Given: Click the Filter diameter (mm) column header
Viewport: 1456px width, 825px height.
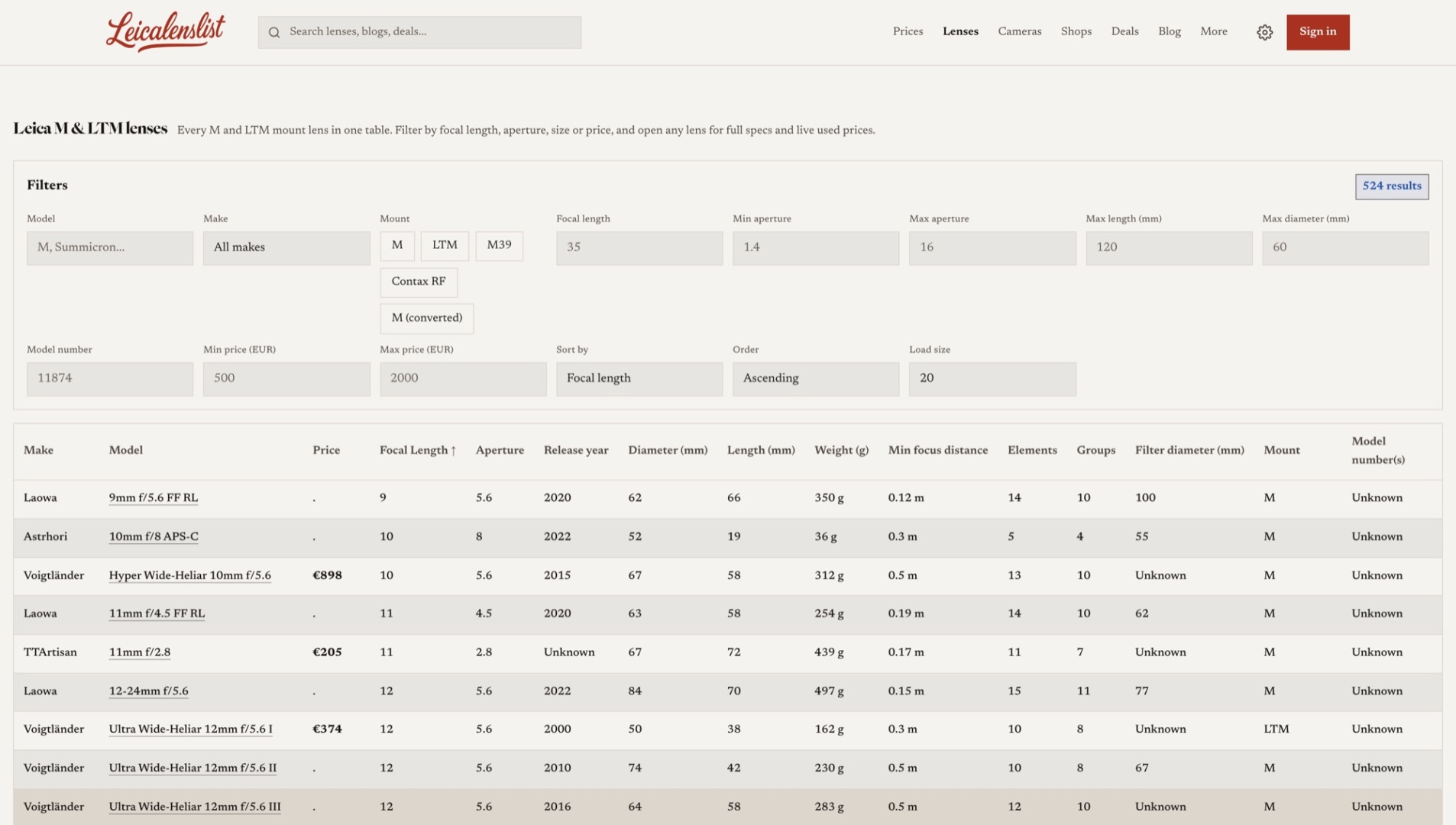Looking at the screenshot, I should (1189, 451).
